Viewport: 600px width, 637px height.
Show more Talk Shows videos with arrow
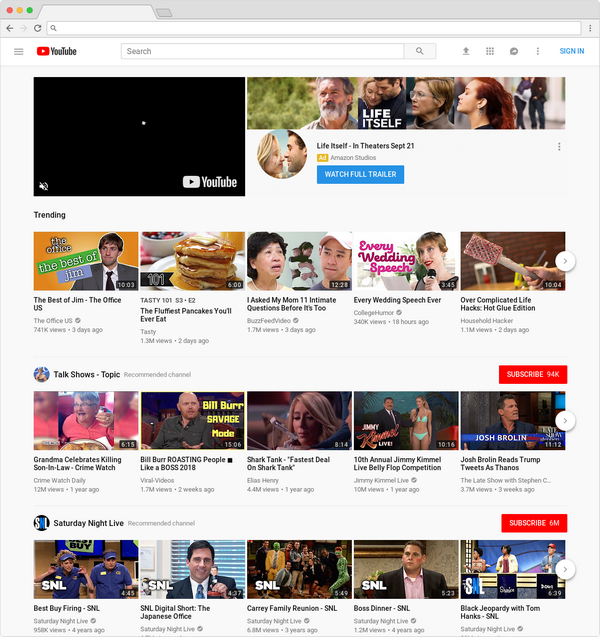point(565,421)
